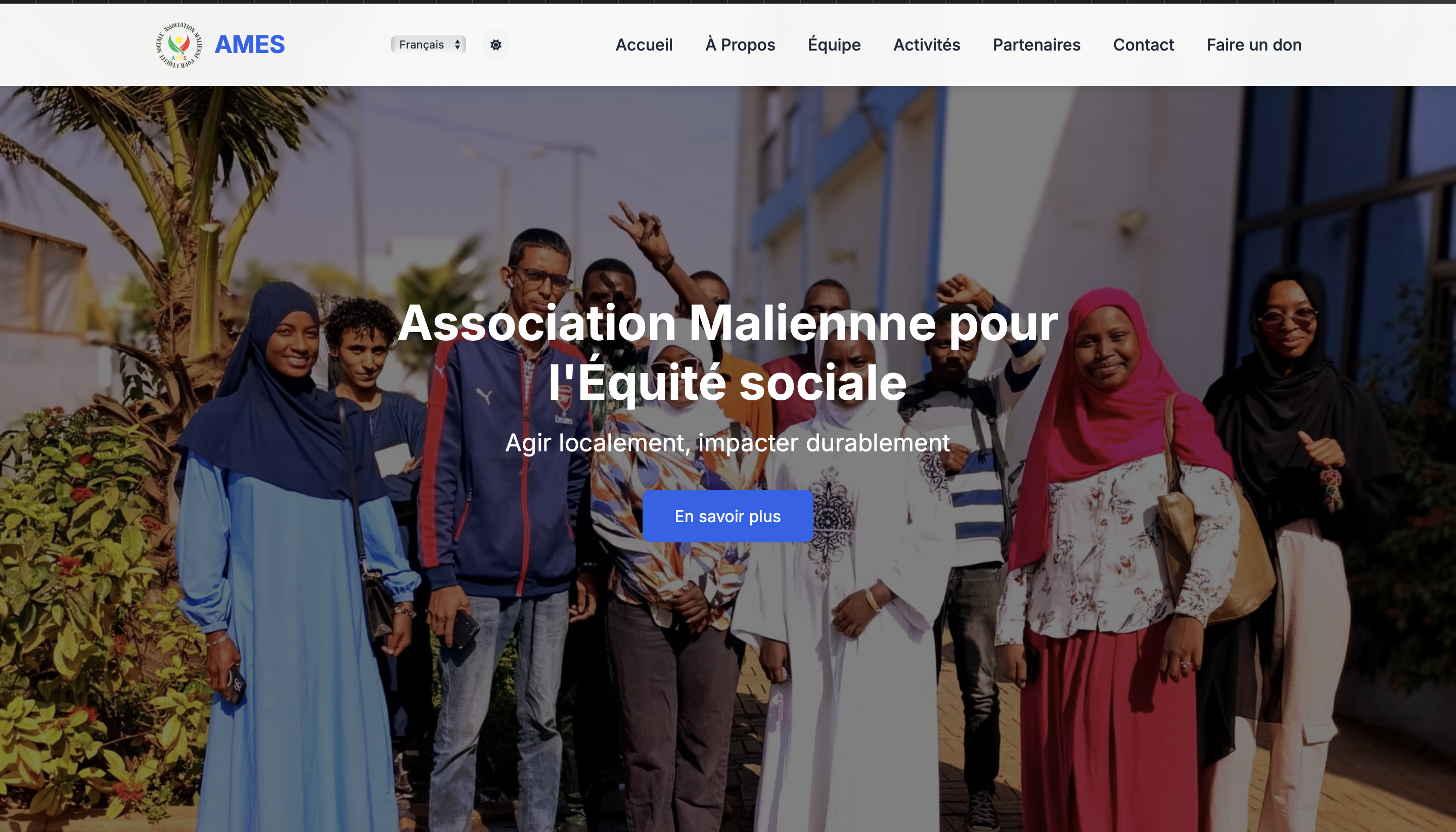Click the Contact nav link
The image size is (1456, 832).
1144,44
